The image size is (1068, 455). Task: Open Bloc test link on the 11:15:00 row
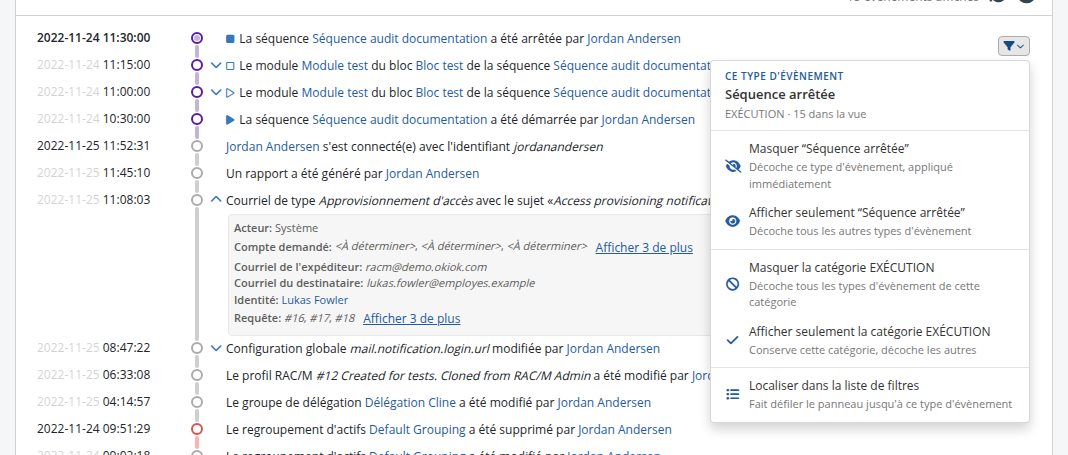(x=439, y=66)
